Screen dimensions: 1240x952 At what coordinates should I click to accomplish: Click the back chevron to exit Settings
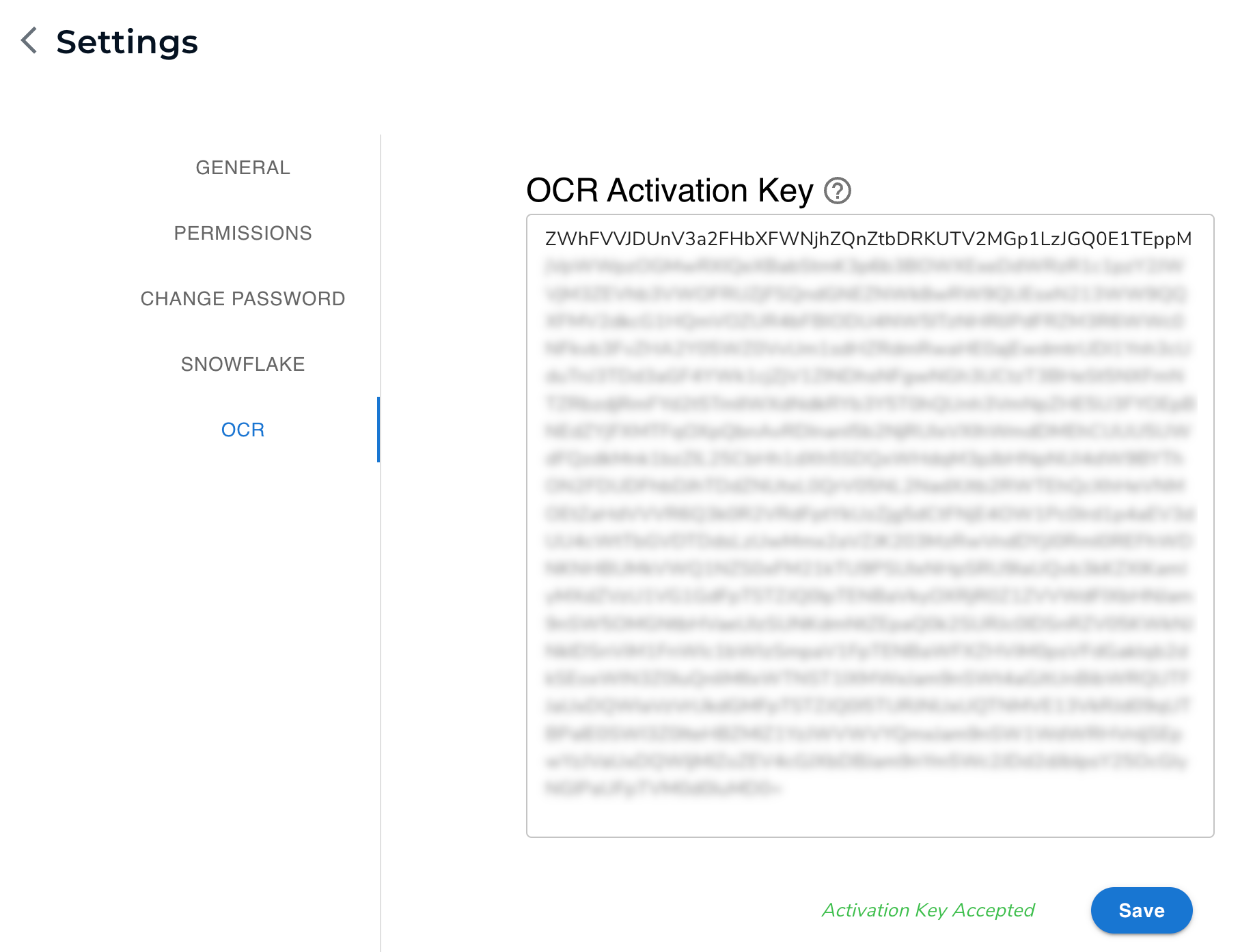29,42
